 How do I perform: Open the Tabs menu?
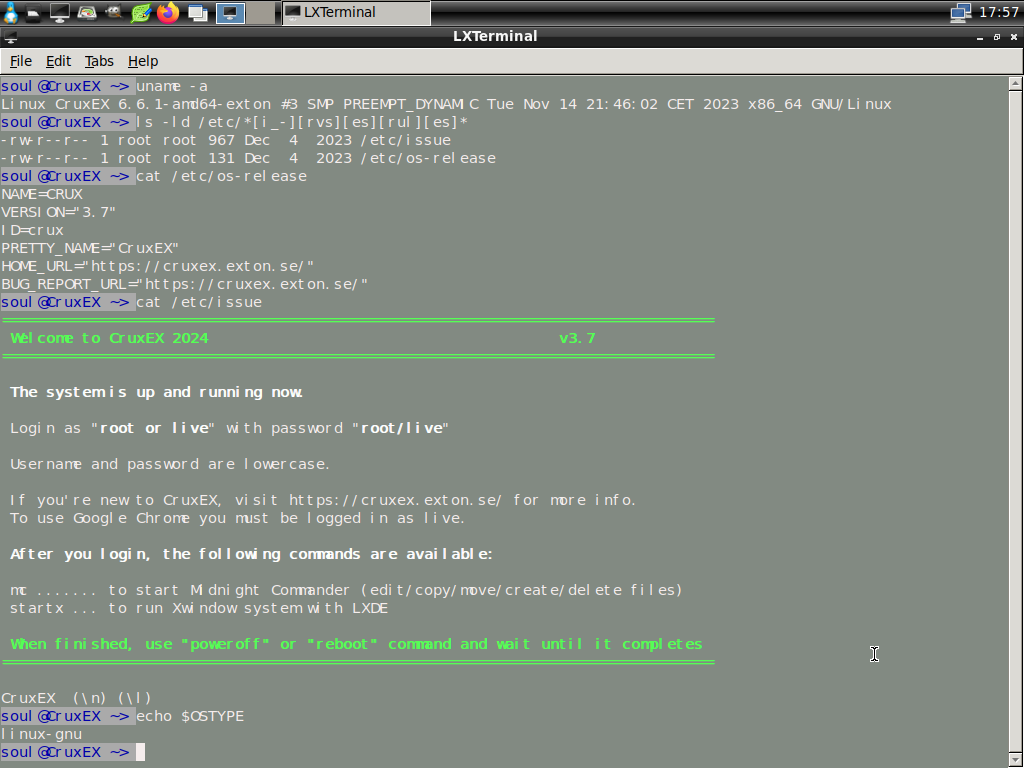tap(99, 61)
